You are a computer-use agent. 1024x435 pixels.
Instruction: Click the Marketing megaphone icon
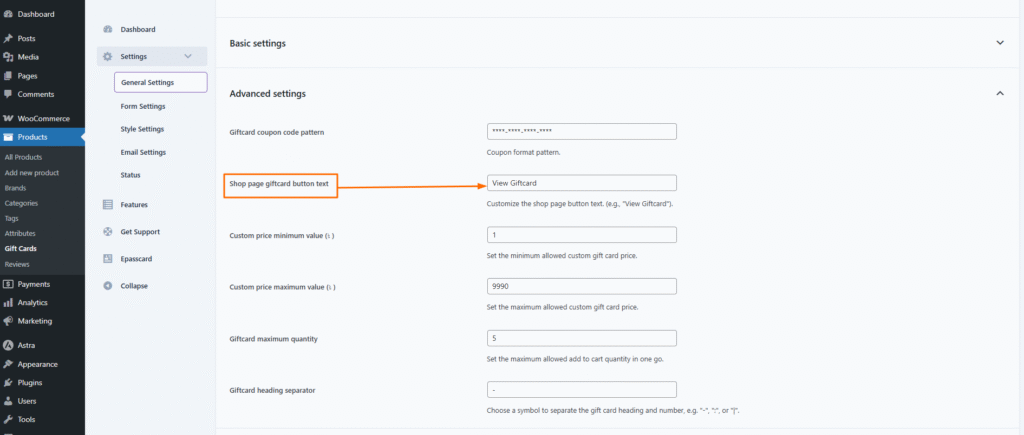click(9, 321)
